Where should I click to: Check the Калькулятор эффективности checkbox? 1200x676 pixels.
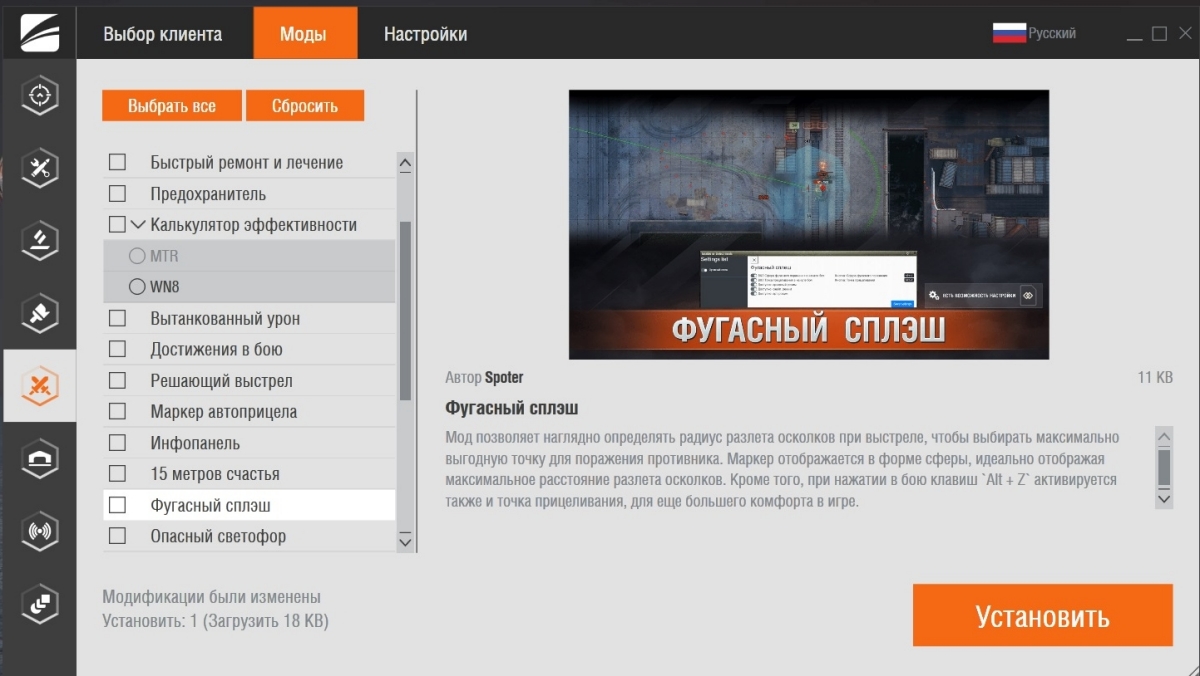click(x=117, y=225)
